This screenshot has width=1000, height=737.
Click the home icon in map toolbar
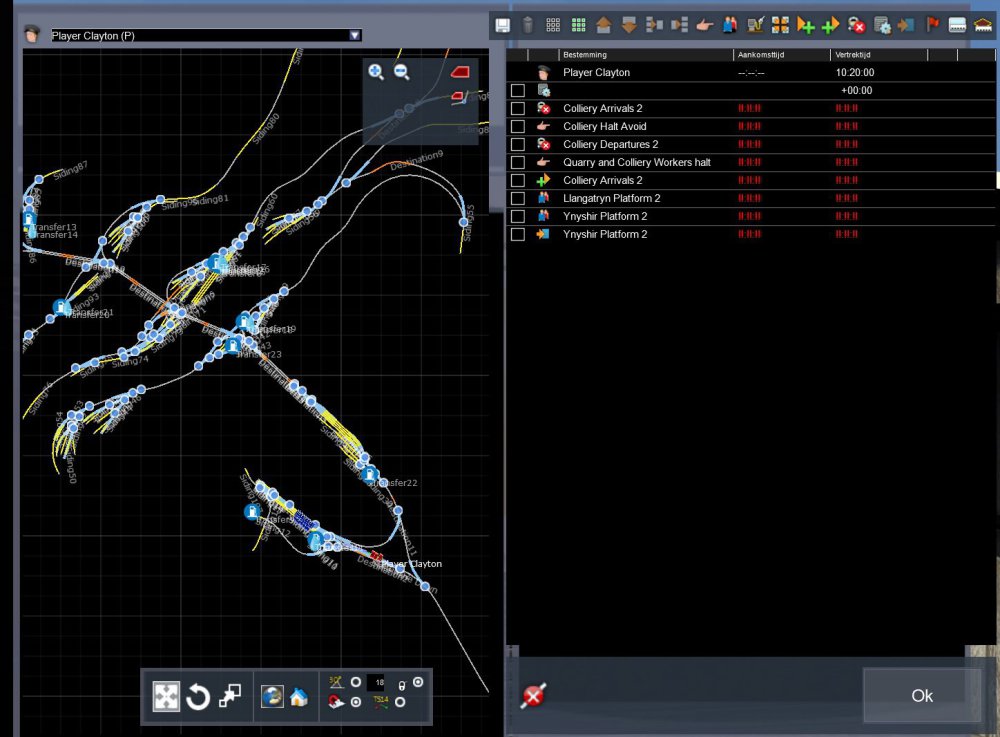(298, 697)
